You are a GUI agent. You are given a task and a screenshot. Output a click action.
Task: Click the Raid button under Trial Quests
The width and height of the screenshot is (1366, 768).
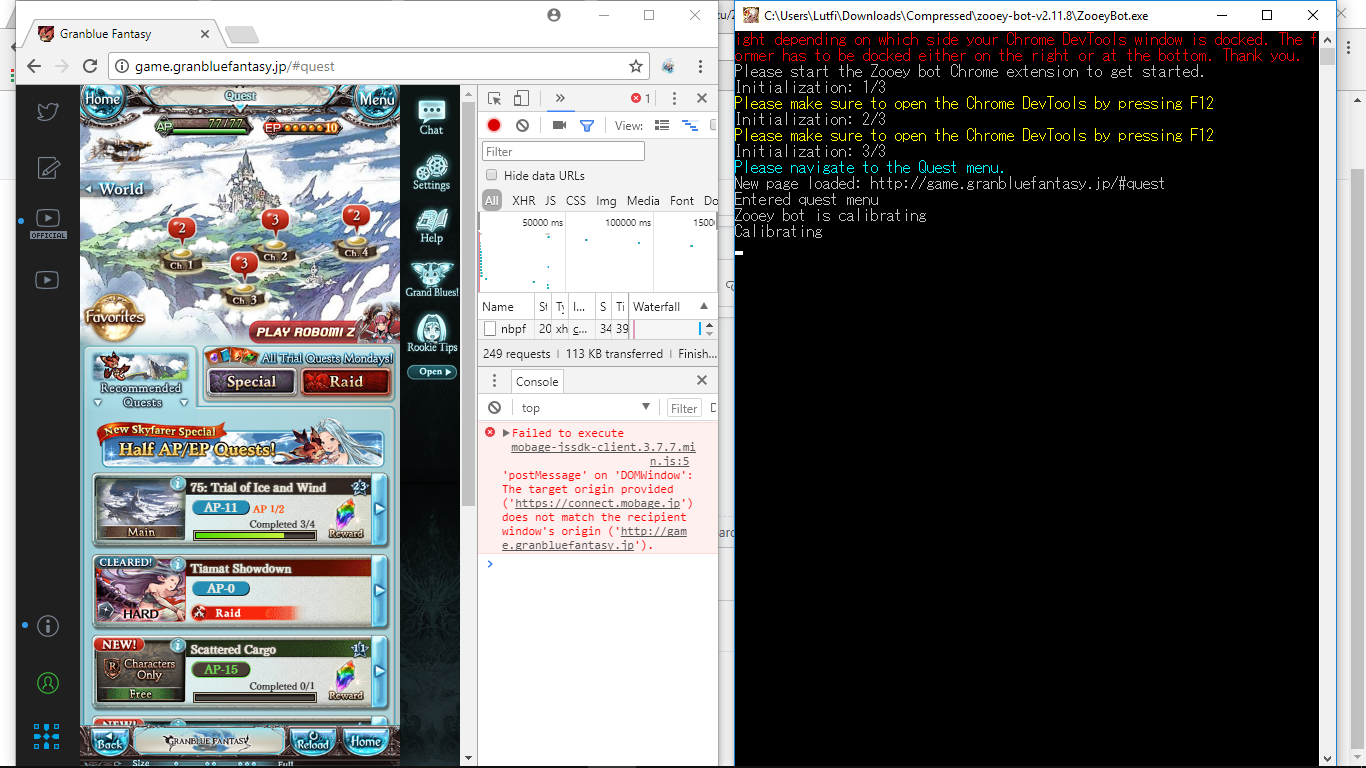pos(345,382)
